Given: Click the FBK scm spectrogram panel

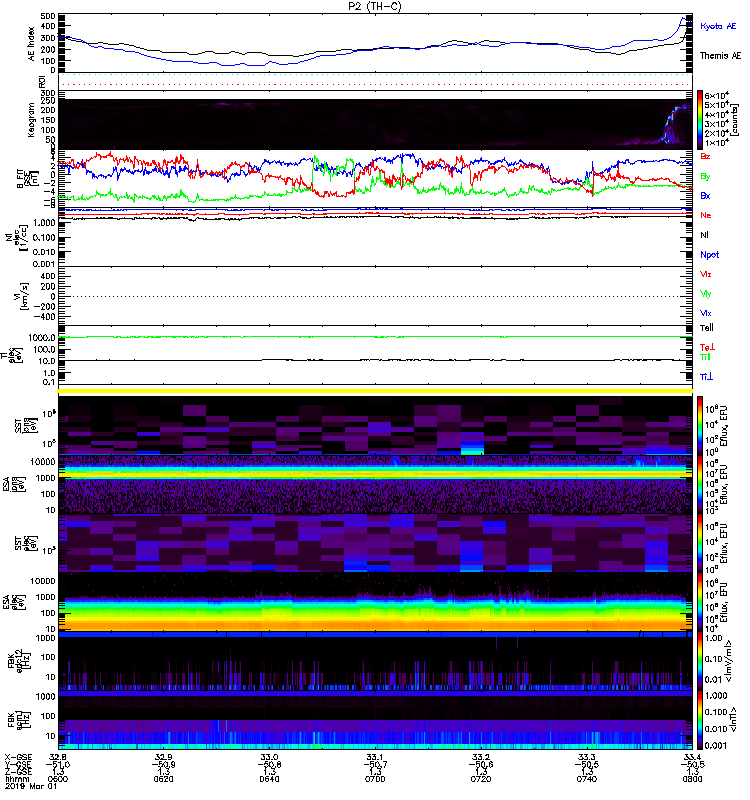Looking at the screenshot, I should pos(376,720).
